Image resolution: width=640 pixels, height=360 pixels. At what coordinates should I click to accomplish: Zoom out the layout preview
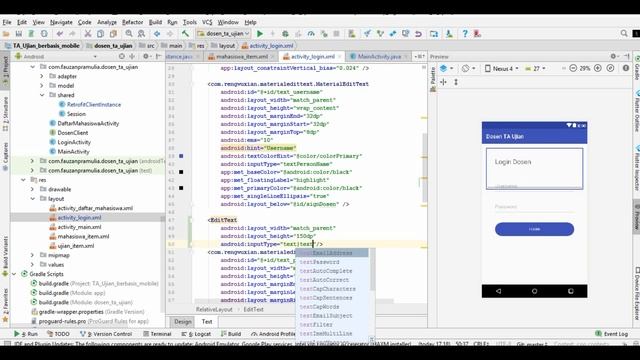(573, 69)
